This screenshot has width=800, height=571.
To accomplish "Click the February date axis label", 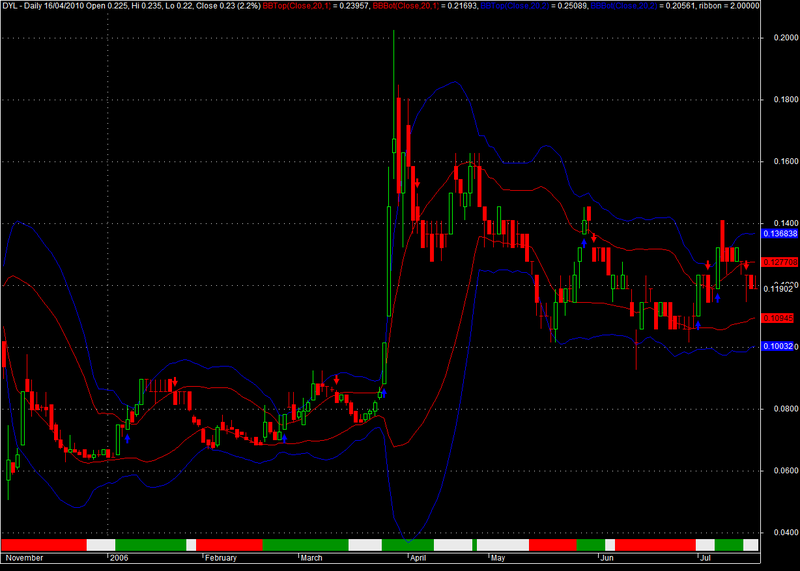I will 221,558.
